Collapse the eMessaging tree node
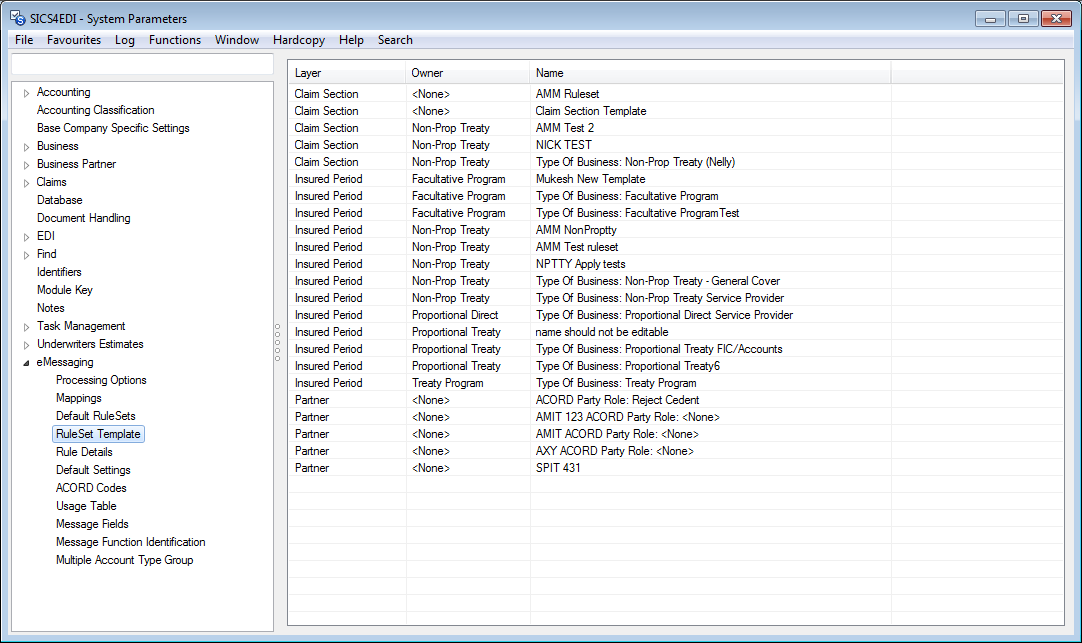 26,361
